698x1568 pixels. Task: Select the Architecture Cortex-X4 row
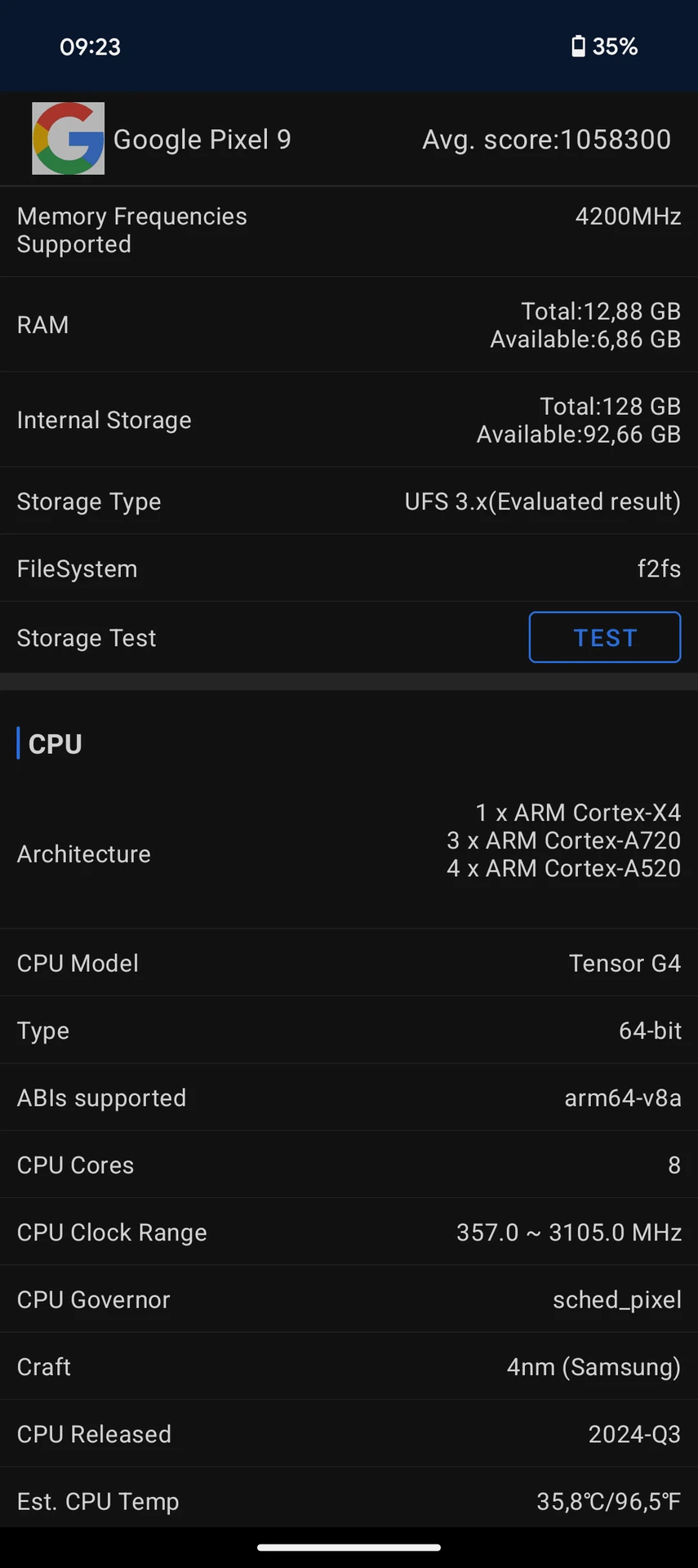click(349, 853)
